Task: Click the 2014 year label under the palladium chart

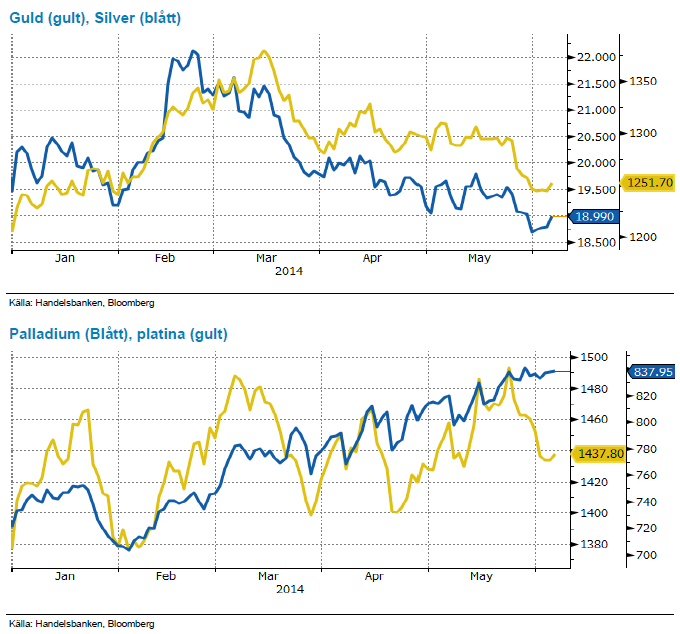Action: [288, 589]
